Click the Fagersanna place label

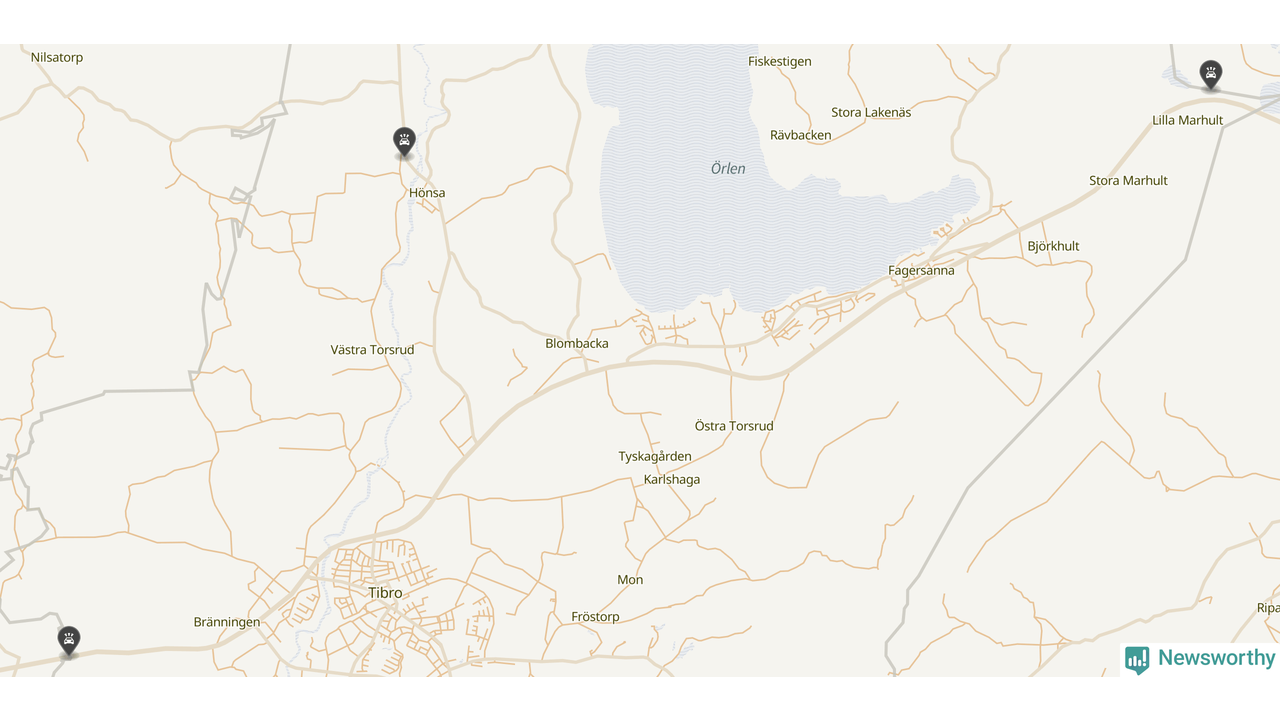click(921, 271)
